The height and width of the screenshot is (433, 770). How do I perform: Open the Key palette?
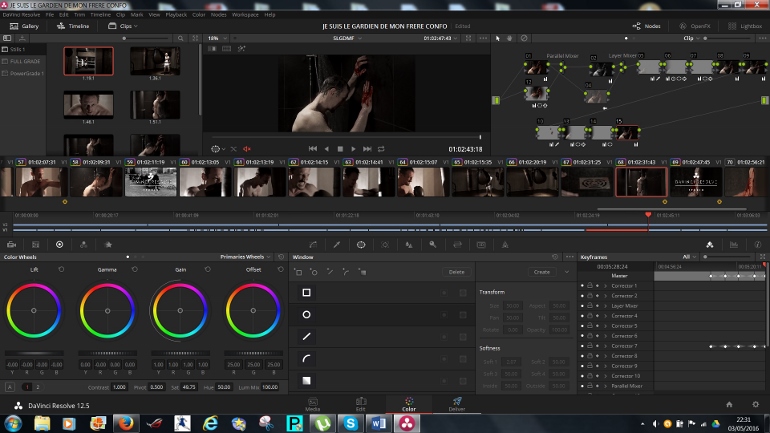tap(433, 244)
